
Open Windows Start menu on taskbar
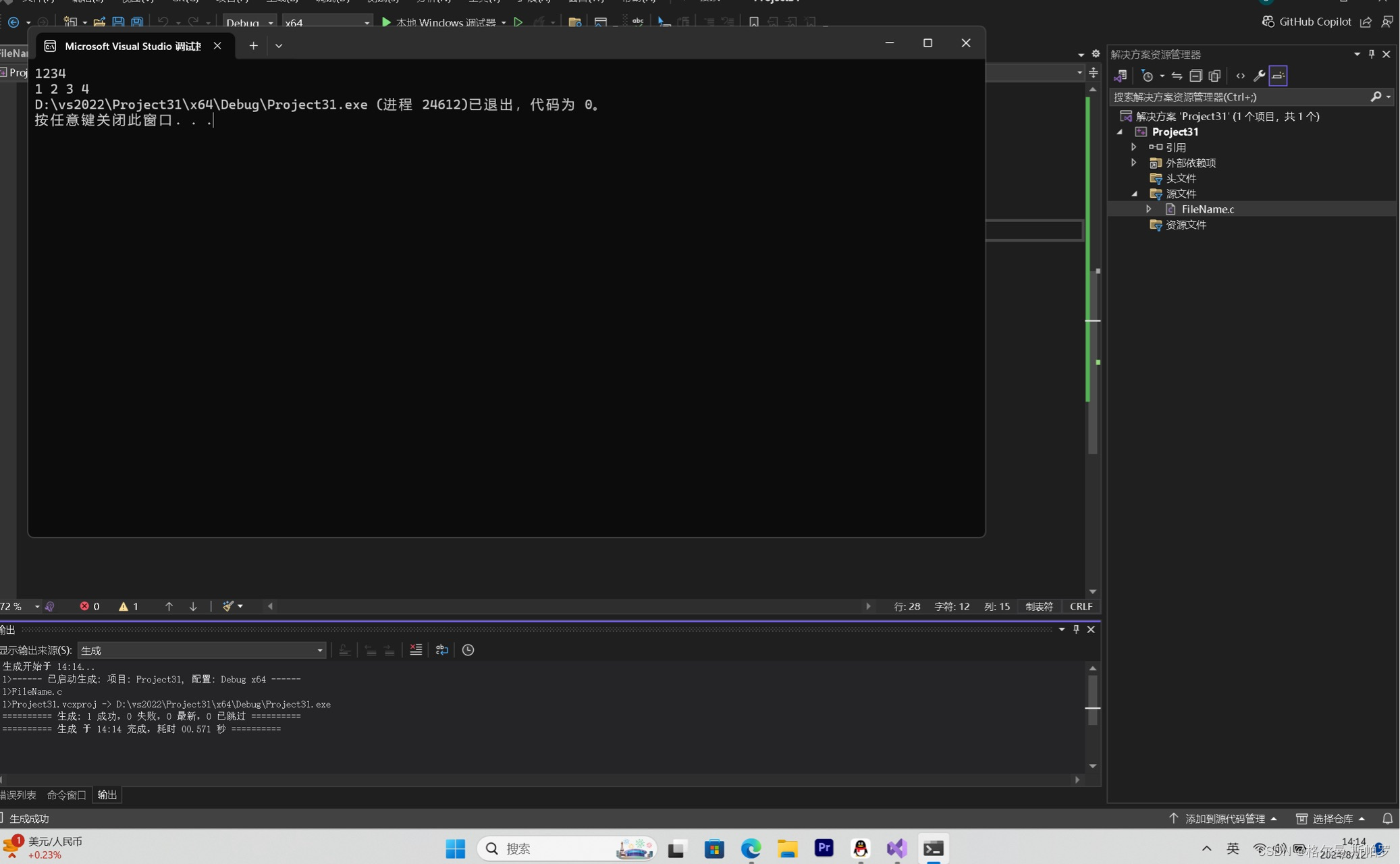pyautogui.click(x=456, y=848)
